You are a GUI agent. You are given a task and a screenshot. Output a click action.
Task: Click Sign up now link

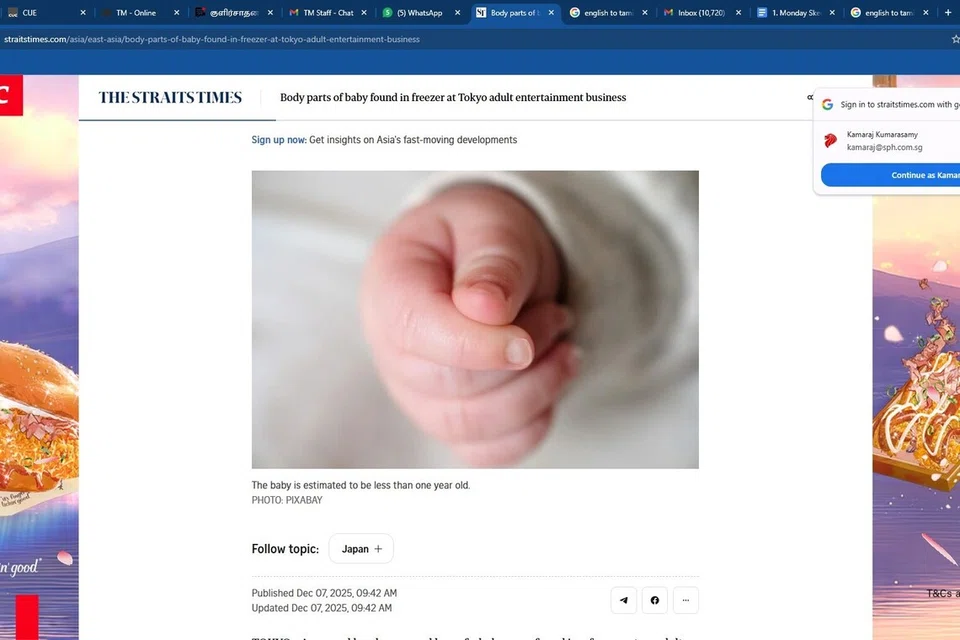[x=279, y=140]
